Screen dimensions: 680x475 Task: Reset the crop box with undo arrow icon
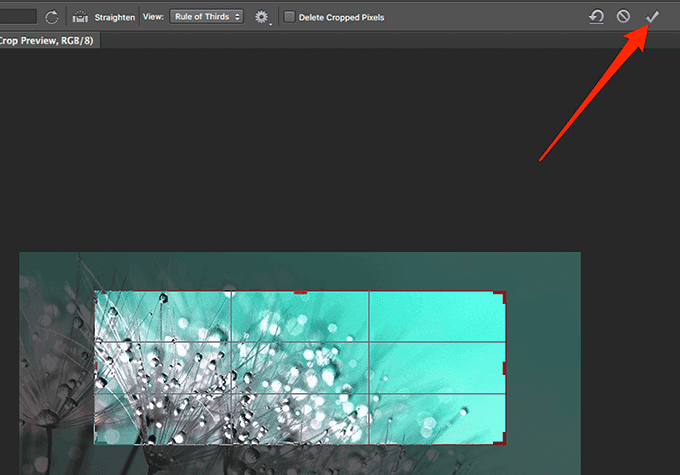[x=596, y=17]
